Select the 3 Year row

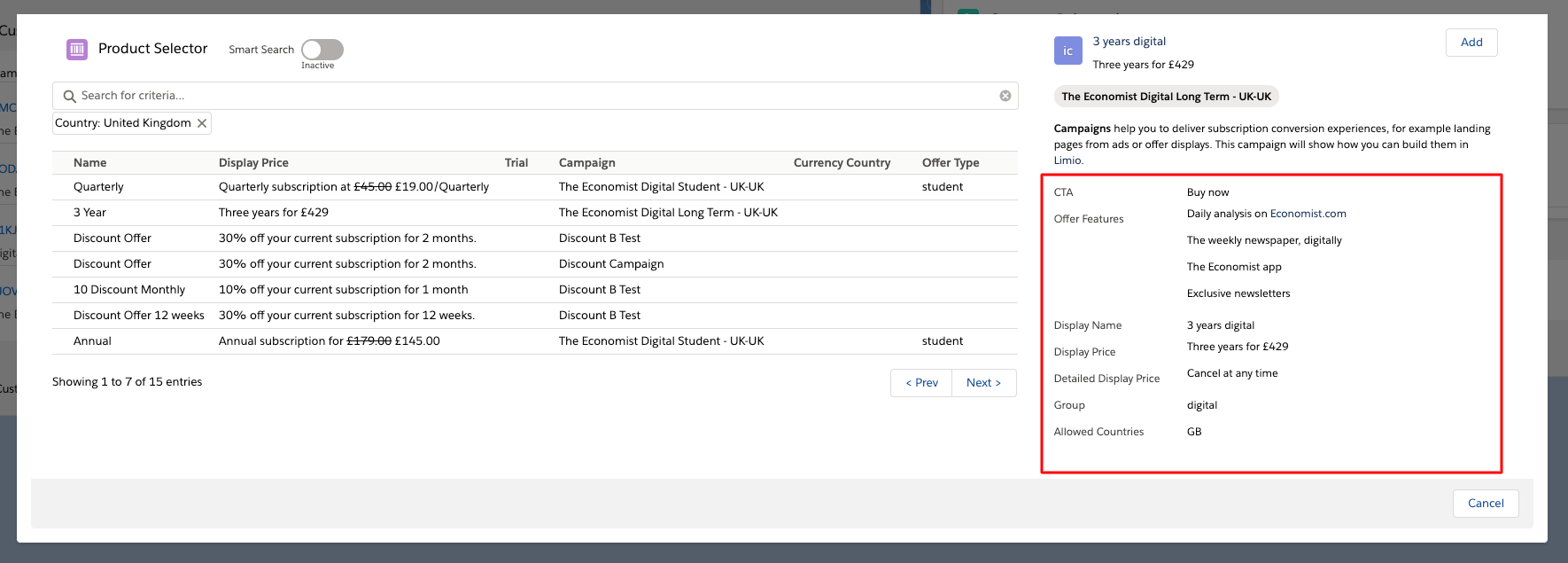pos(534,213)
